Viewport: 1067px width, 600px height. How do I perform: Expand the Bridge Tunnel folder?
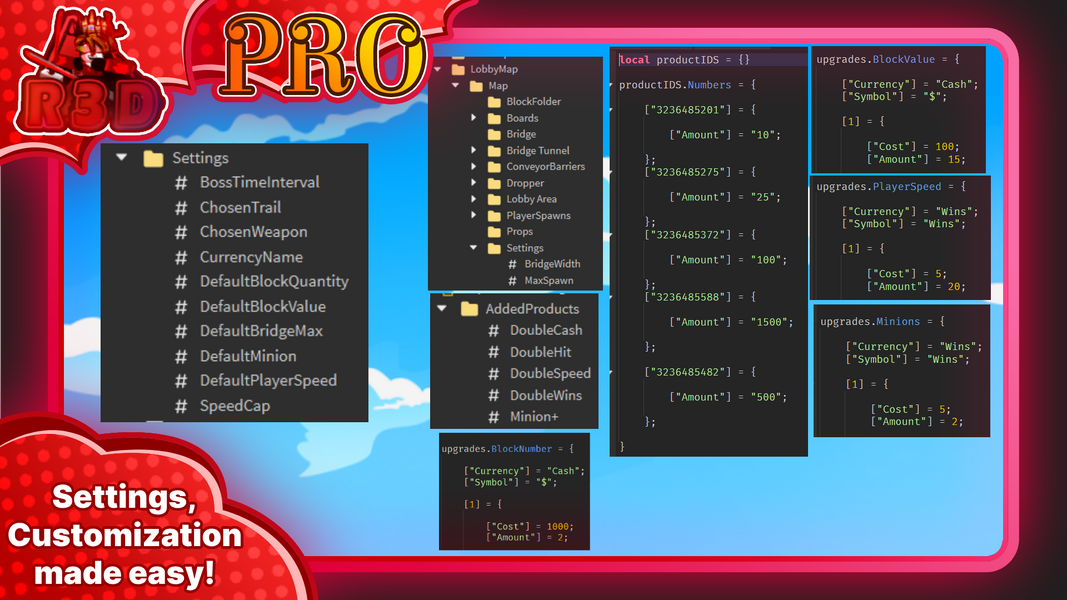click(x=474, y=150)
